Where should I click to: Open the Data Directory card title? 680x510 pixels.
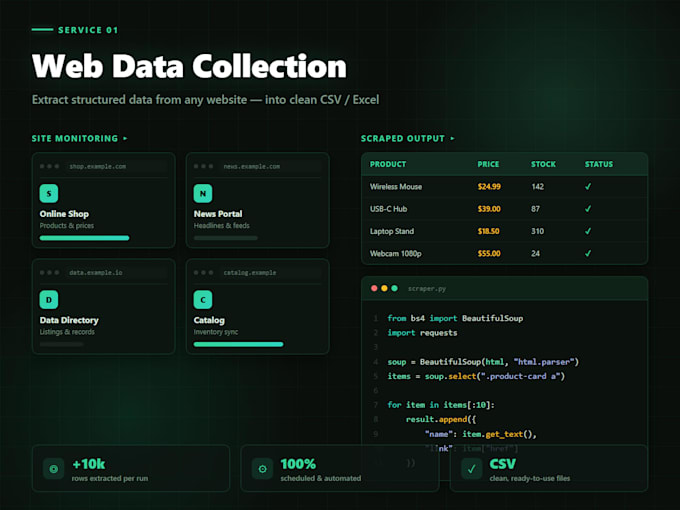coord(69,320)
